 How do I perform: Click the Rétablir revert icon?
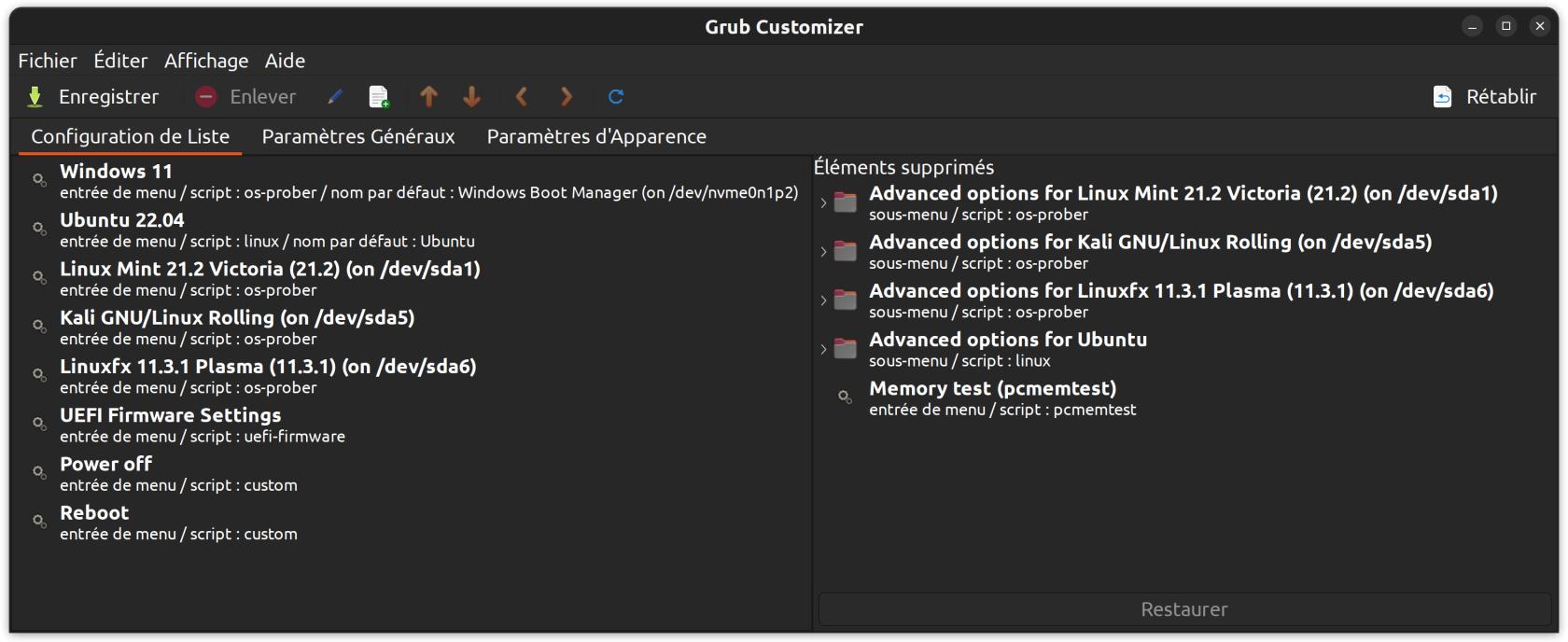[1443, 97]
